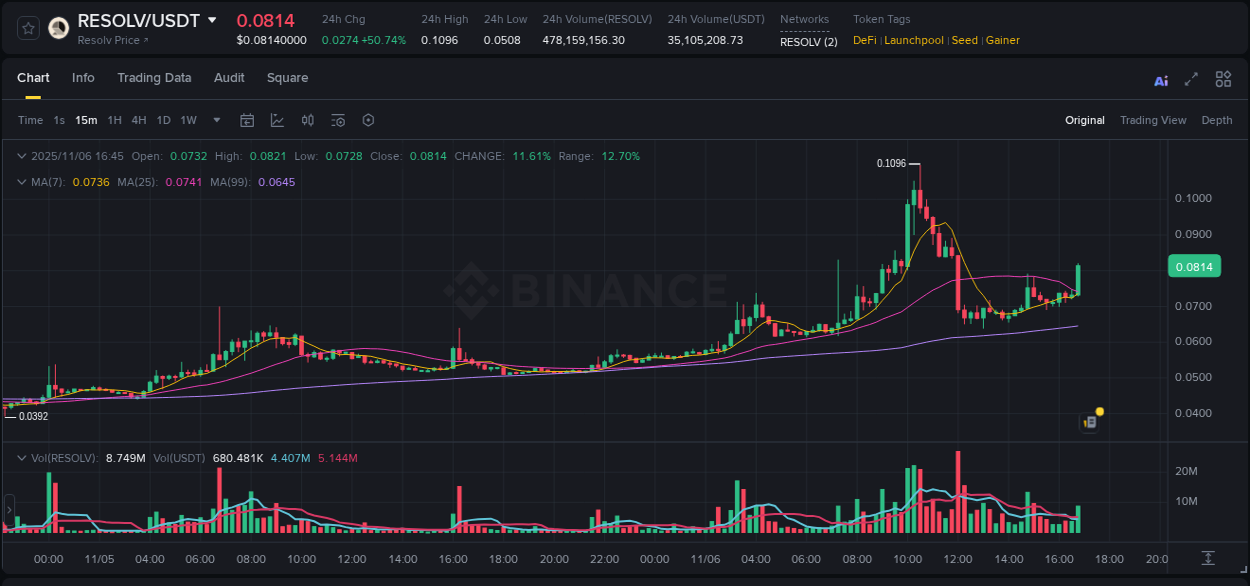
Task: Collapse the MA indicator row chevron
Action: tap(22, 182)
